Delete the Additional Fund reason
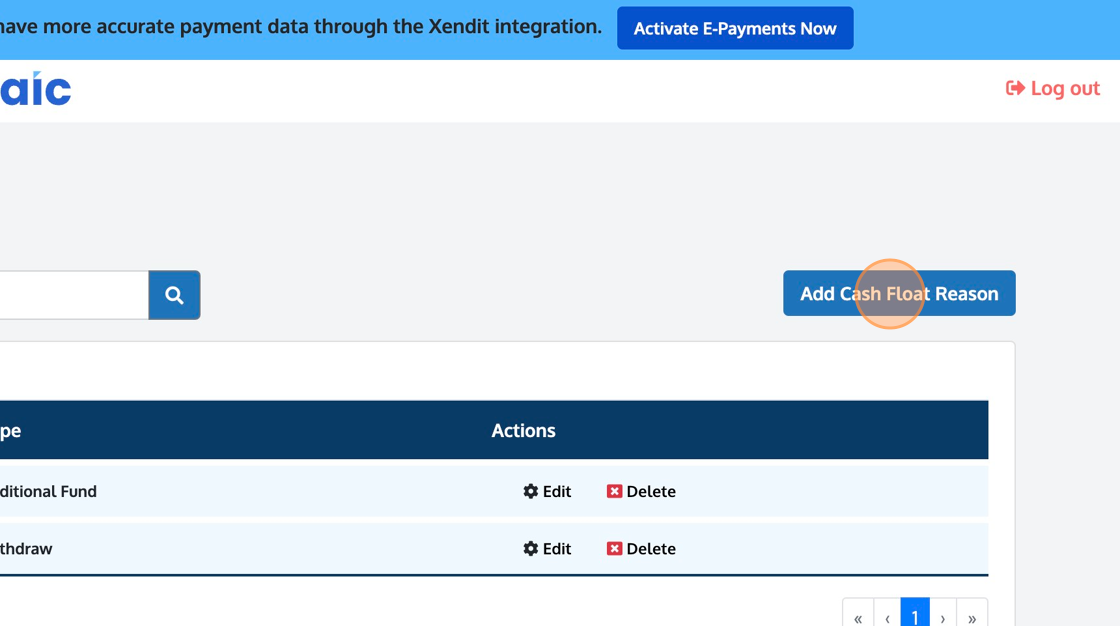This screenshot has height=626, width=1120. click(x=641, y=491)
